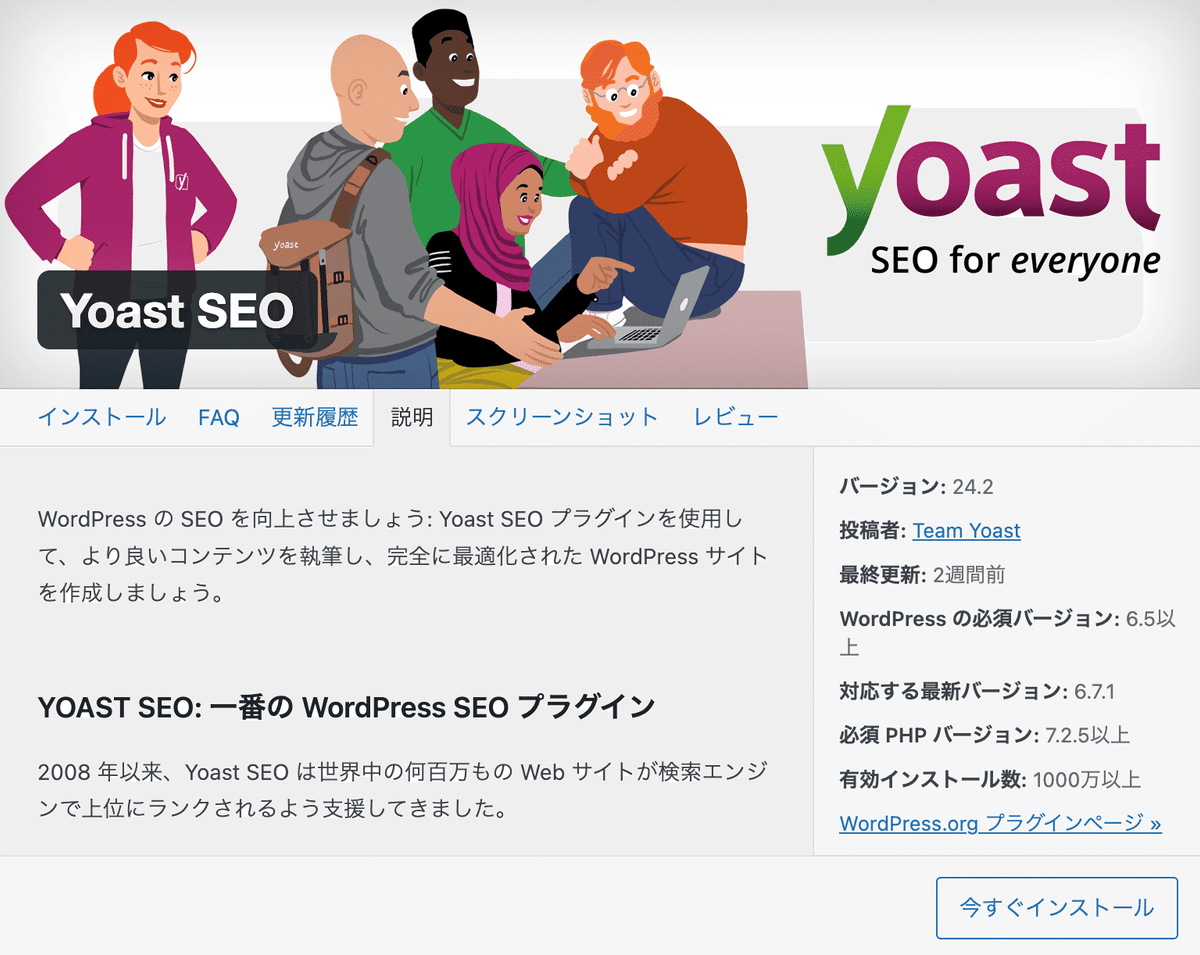The height and width of the screenshot is (955, 1200).
Task: Click the 今すぐインストール button
Action: (1057, 908)
